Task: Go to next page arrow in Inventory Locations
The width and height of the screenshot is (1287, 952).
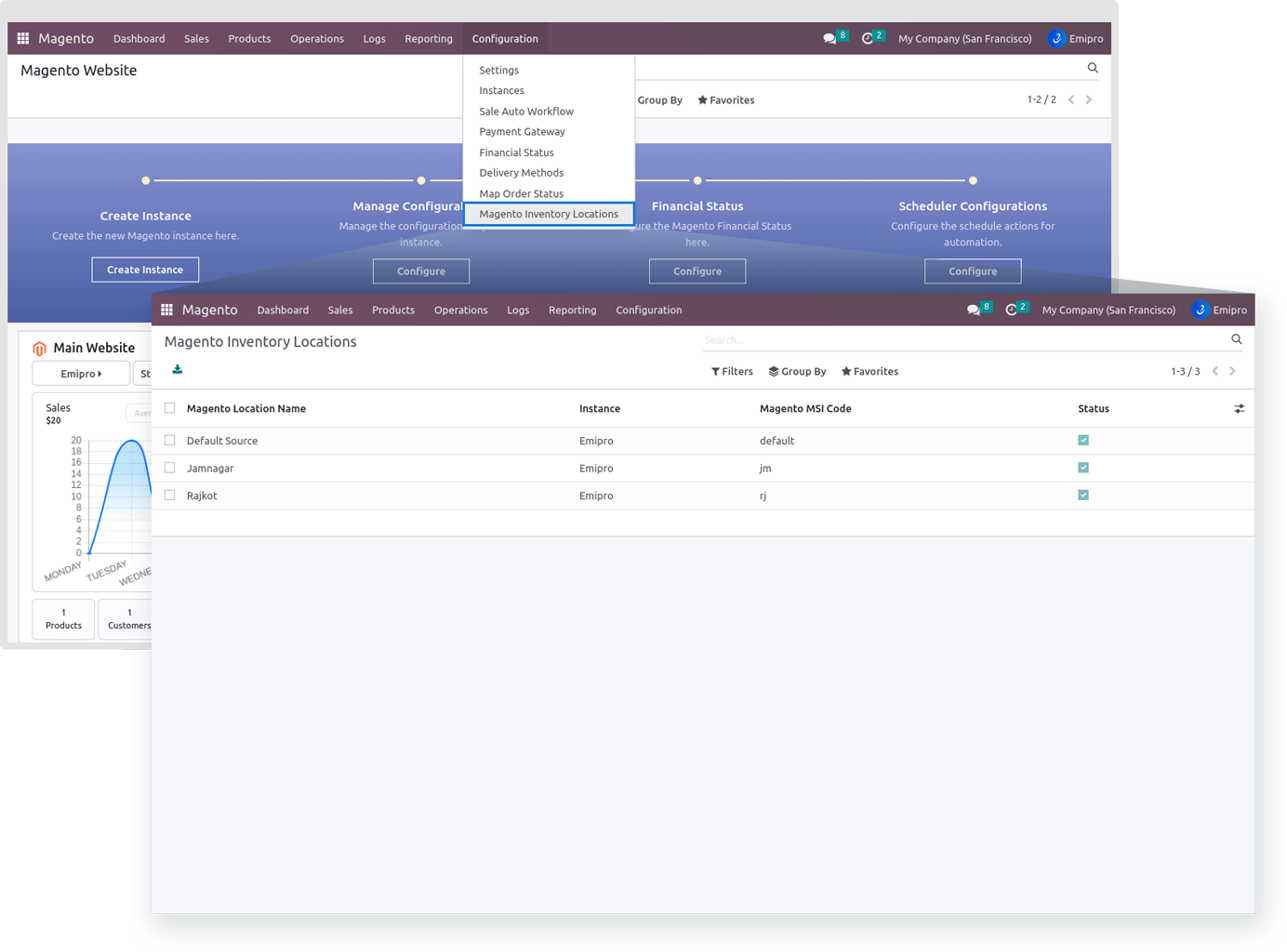Action: (1233, 371)
